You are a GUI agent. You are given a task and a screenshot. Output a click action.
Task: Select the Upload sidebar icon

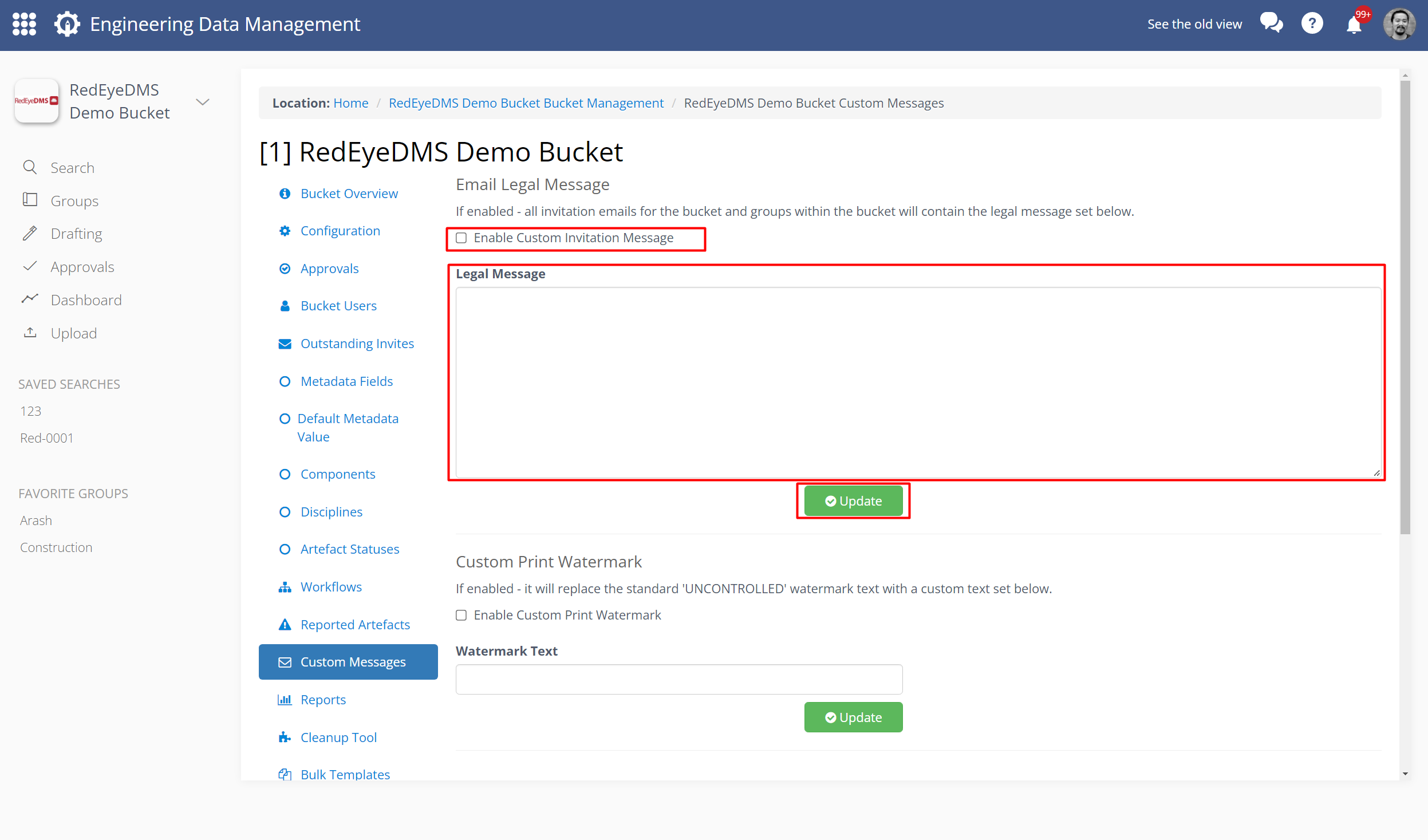30,333
